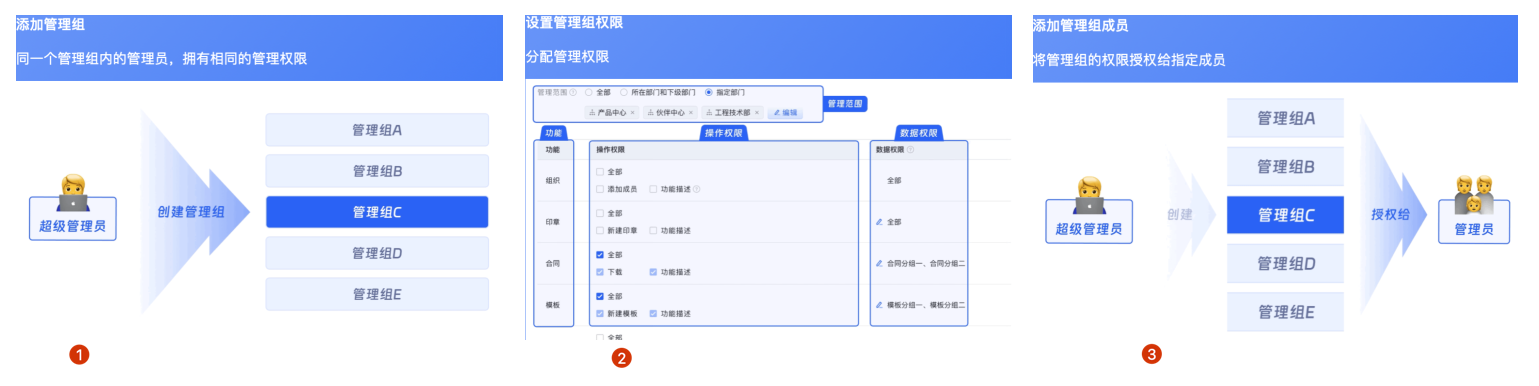The height and width of the screenshot is (386, 1539).
Task: Select the 全部 management scope radio
Action: coord(588,92)
